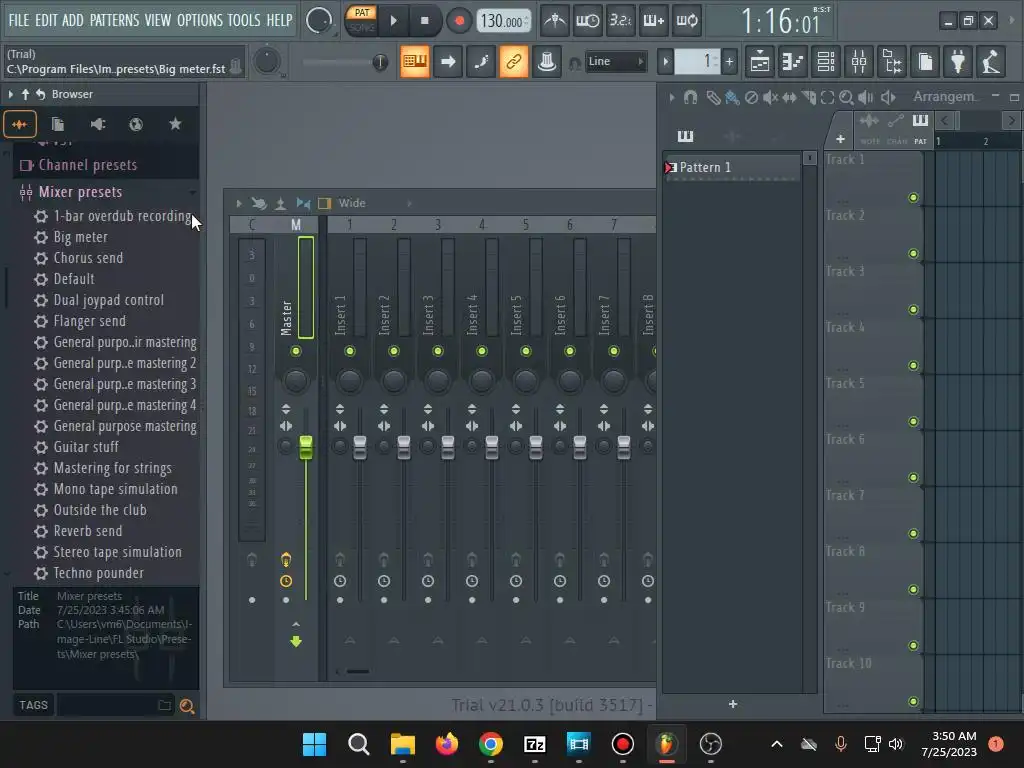The width and height of the screenshot is (1024, 768).
Task: Open the ADD menu
Action: [72, 20]
